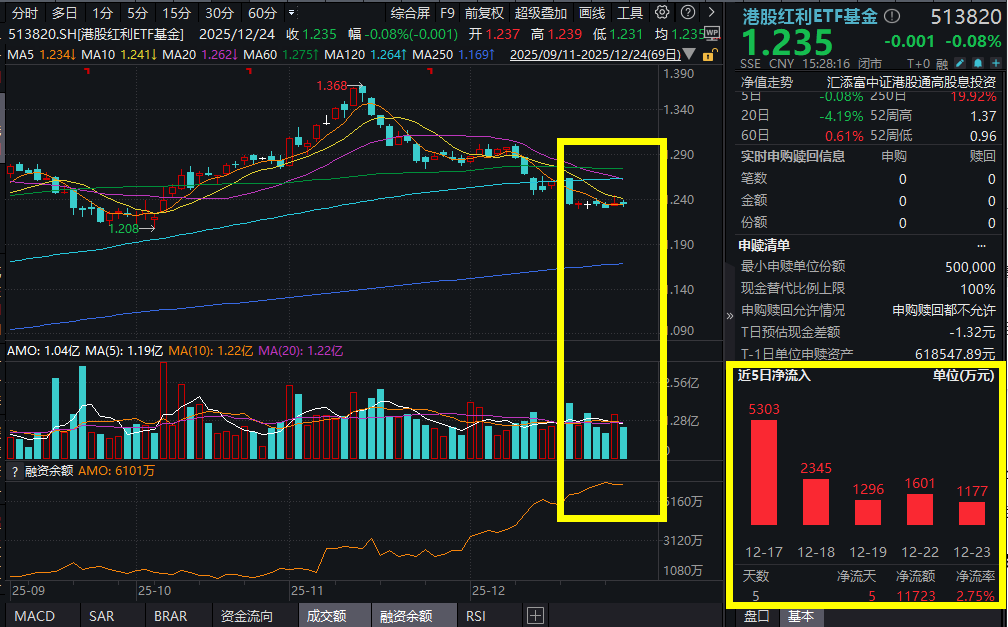Click the info circle beside 港股红利ETF基金
The image size is (1008, 627).
coord(891,15)
